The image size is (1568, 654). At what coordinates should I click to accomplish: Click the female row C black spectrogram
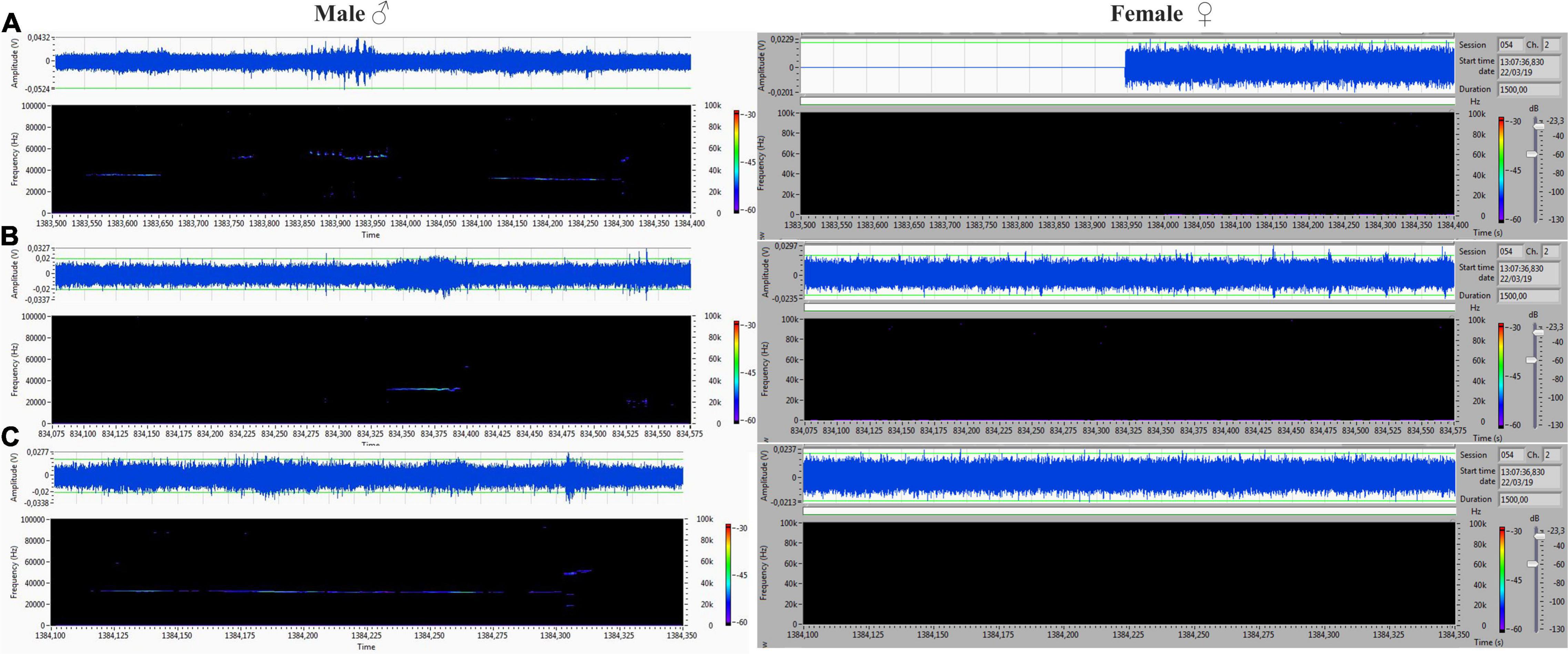pos(1130,574)
